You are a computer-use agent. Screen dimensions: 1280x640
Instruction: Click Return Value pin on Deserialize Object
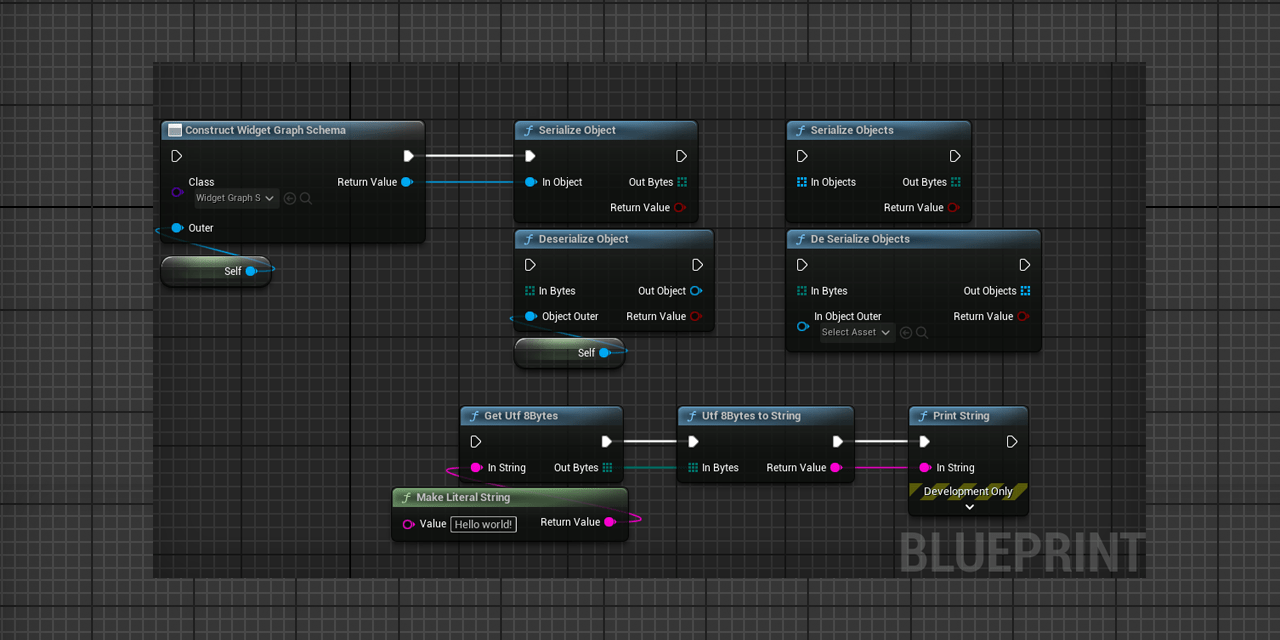coord(696,316)
